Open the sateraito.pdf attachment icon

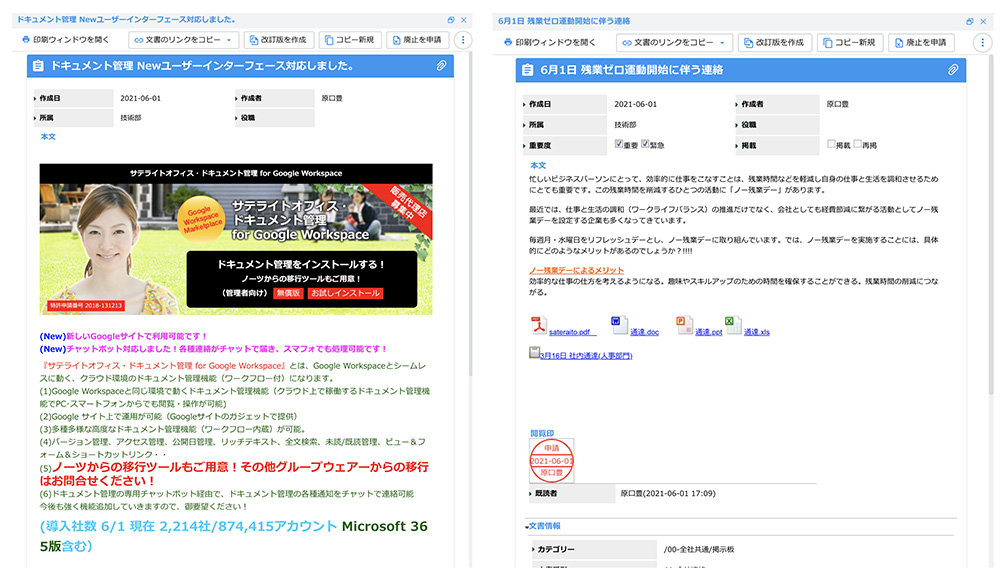pos(538,326)
